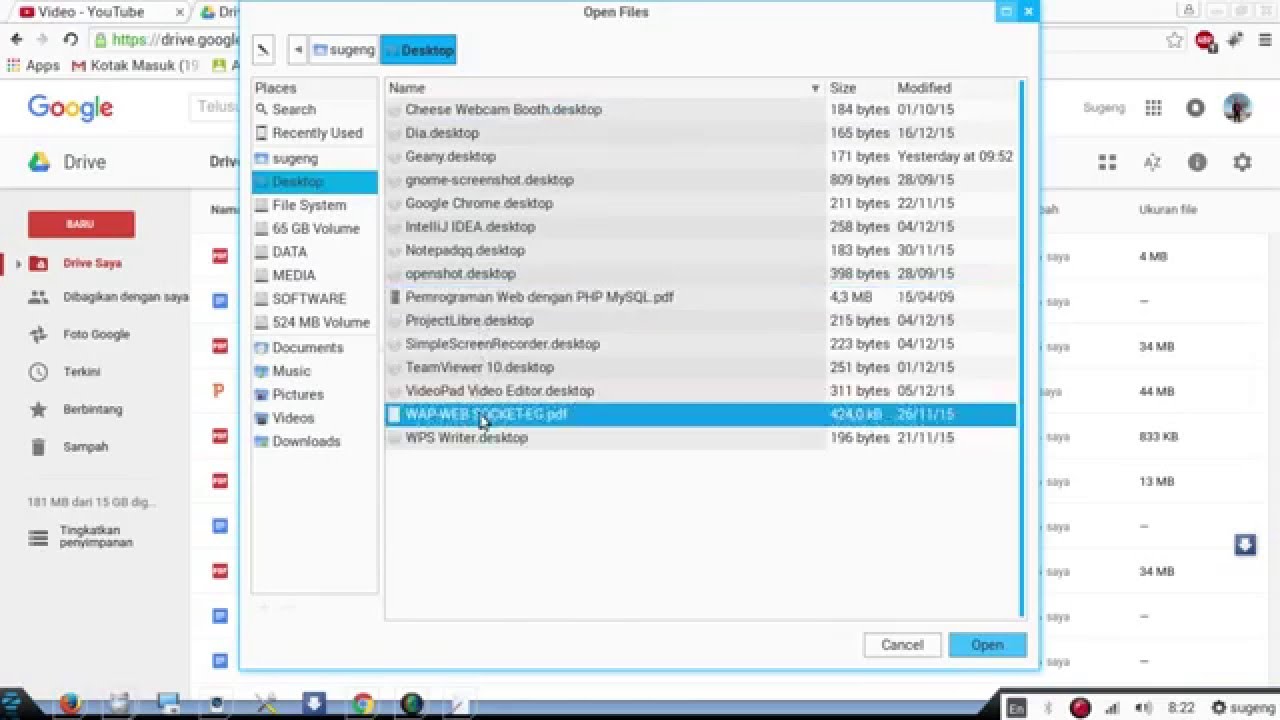Select the Google Chrome.desktop file
This screenshot has width=1280, height=720.
click(x=700, y=203)
